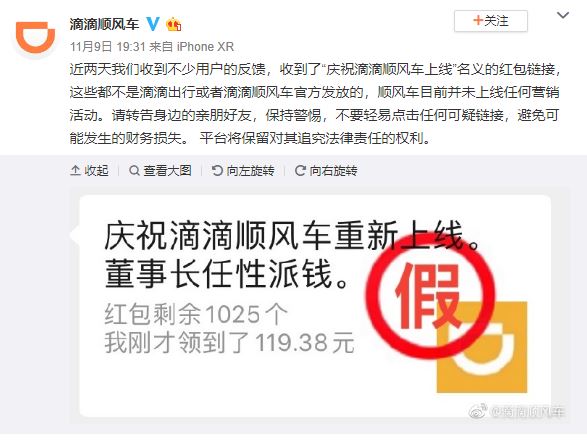Click the crown membership badge icon
The width and height of the screenshot is (587, 441).
[173, 24]
